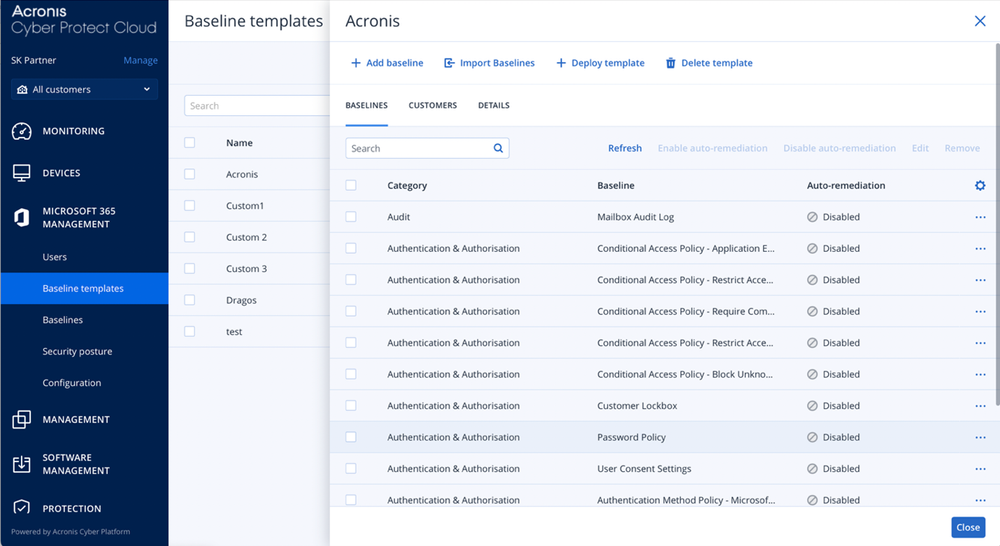The image size is (1000, 546).
Task: Check the User Consent Settings row checkbox
Action: (351, 469)
